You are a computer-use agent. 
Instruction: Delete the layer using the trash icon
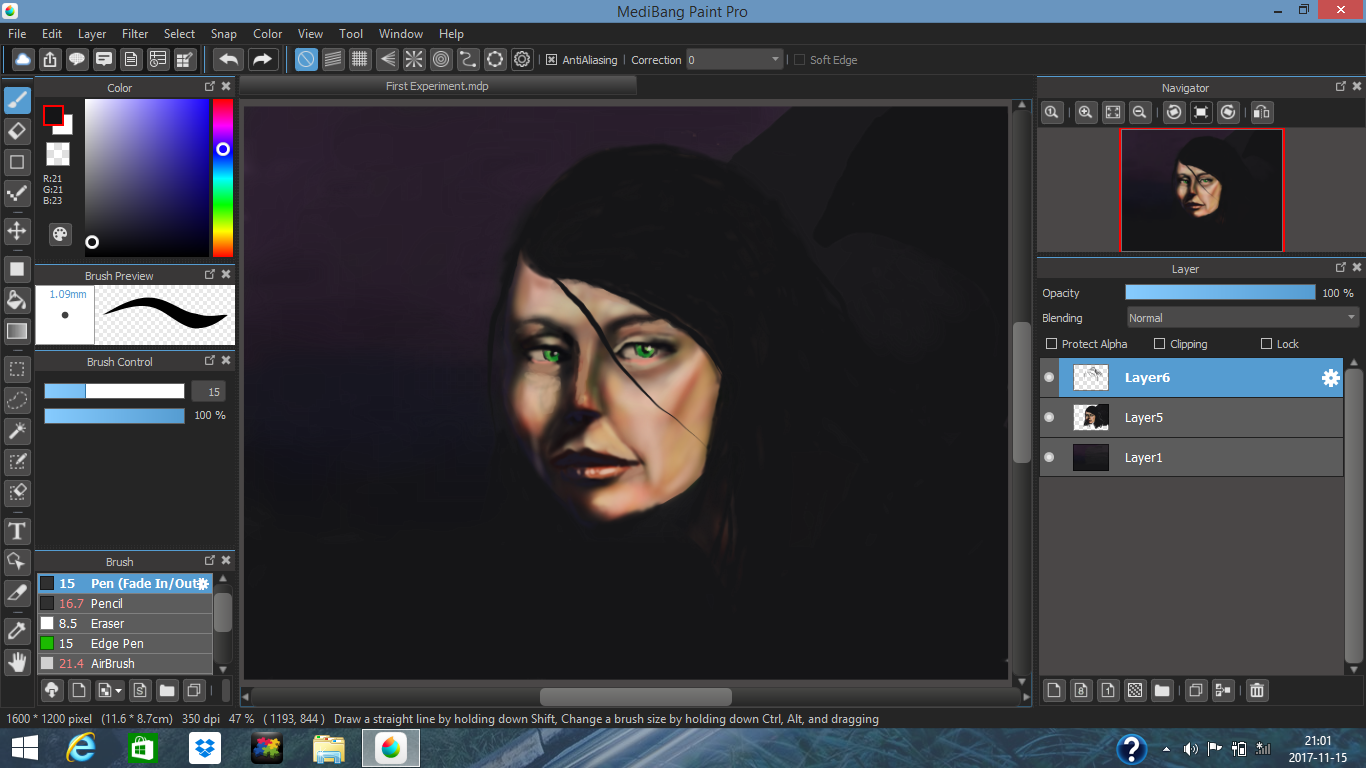coord(1257,690)
